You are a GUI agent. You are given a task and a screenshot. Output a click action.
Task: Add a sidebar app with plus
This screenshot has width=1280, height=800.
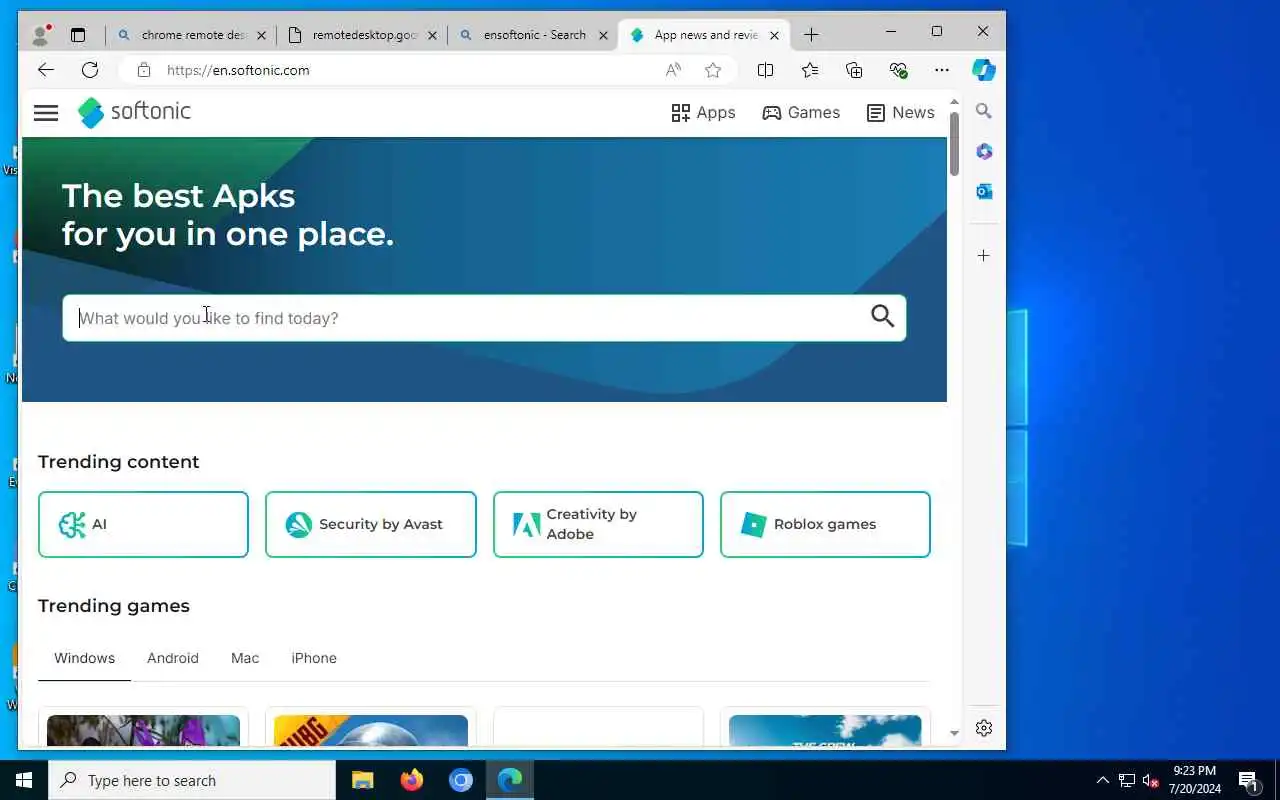coord(984,256)
